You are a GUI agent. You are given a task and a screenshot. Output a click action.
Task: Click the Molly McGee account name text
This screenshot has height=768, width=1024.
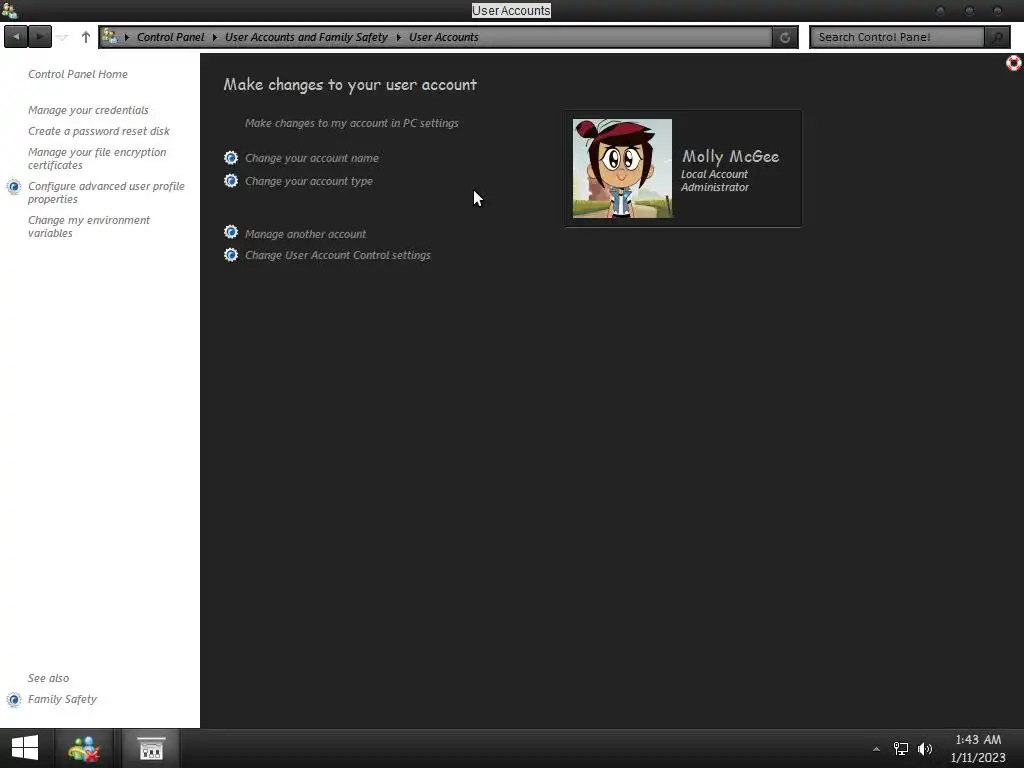[730, 156]
